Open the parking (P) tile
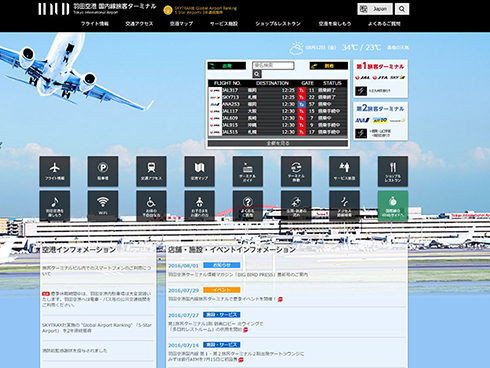The width and height of the screenshot is (490, 368). [x=103, y=171]
